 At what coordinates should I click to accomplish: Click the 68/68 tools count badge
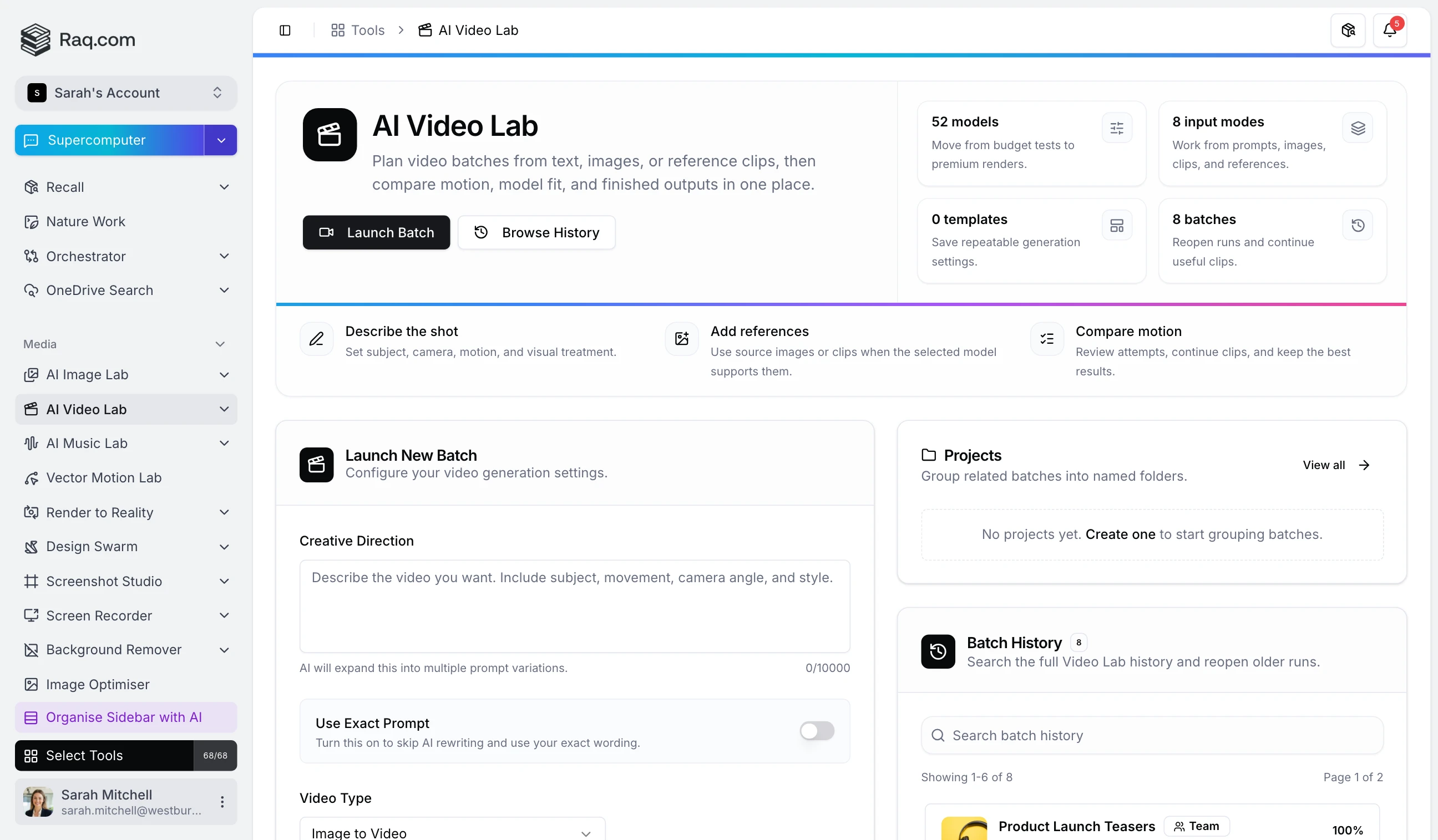pos(215,756)
